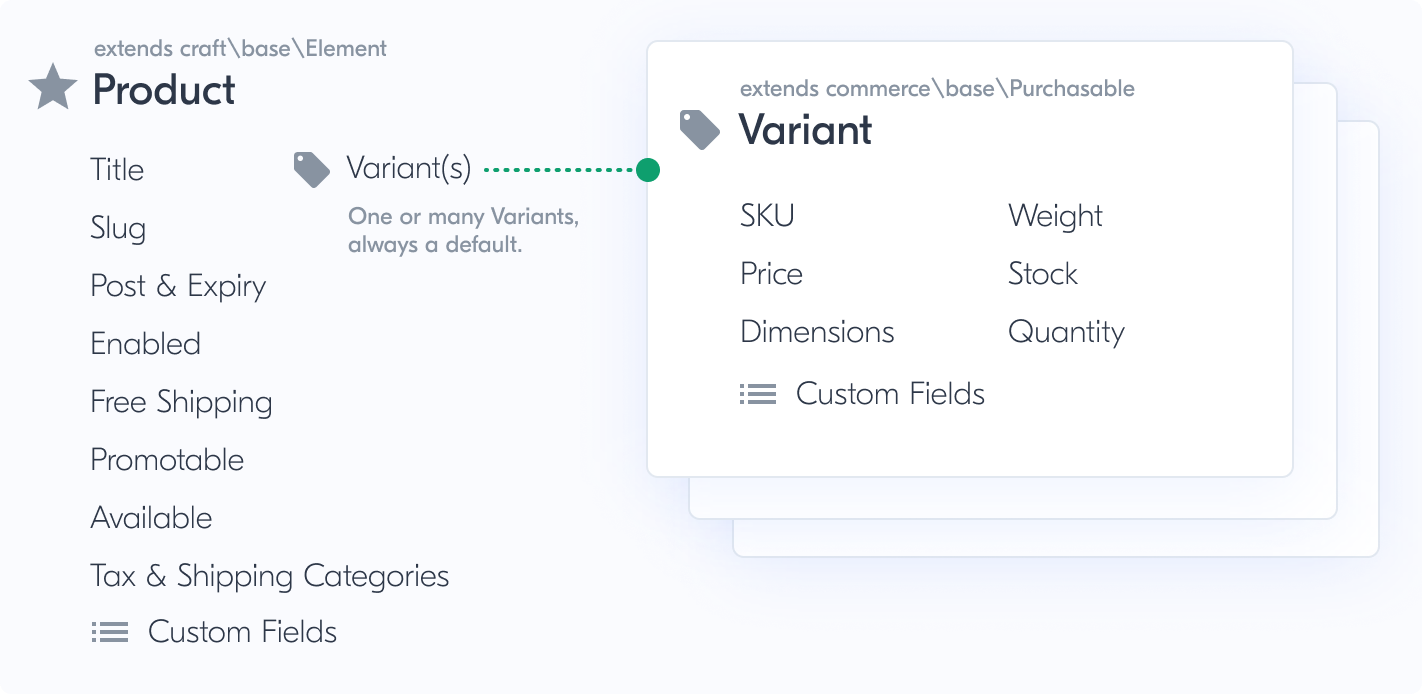This screenshot has height=694, width=1422.
Task: Click the Slug field label
Action: 118,228
